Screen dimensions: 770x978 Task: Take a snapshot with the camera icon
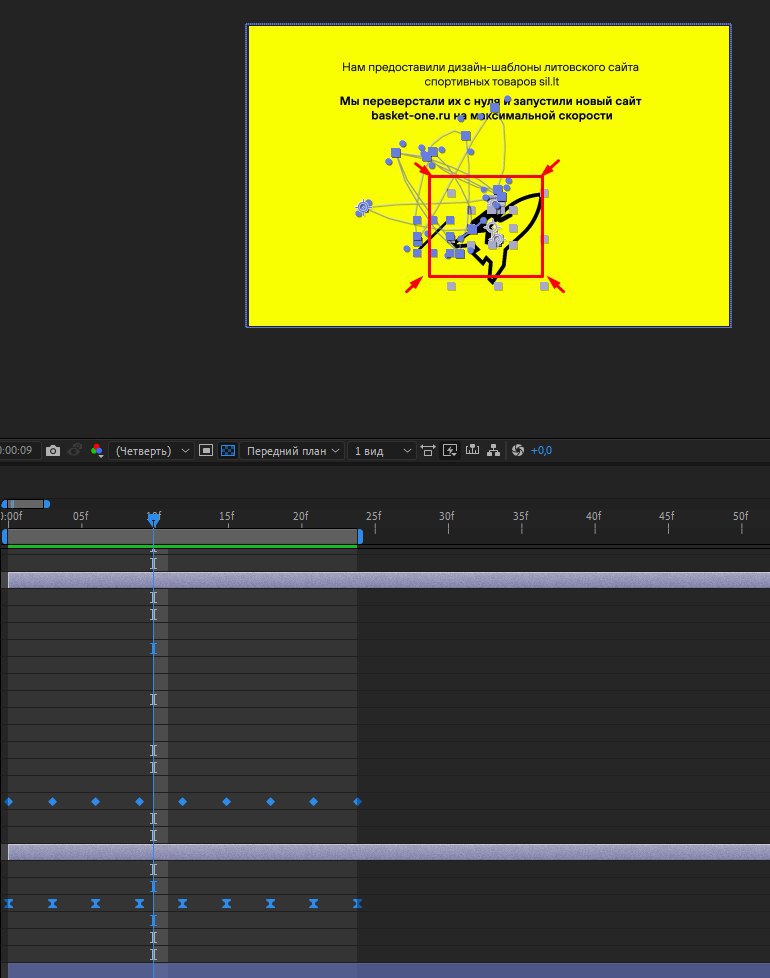[53, 450]
